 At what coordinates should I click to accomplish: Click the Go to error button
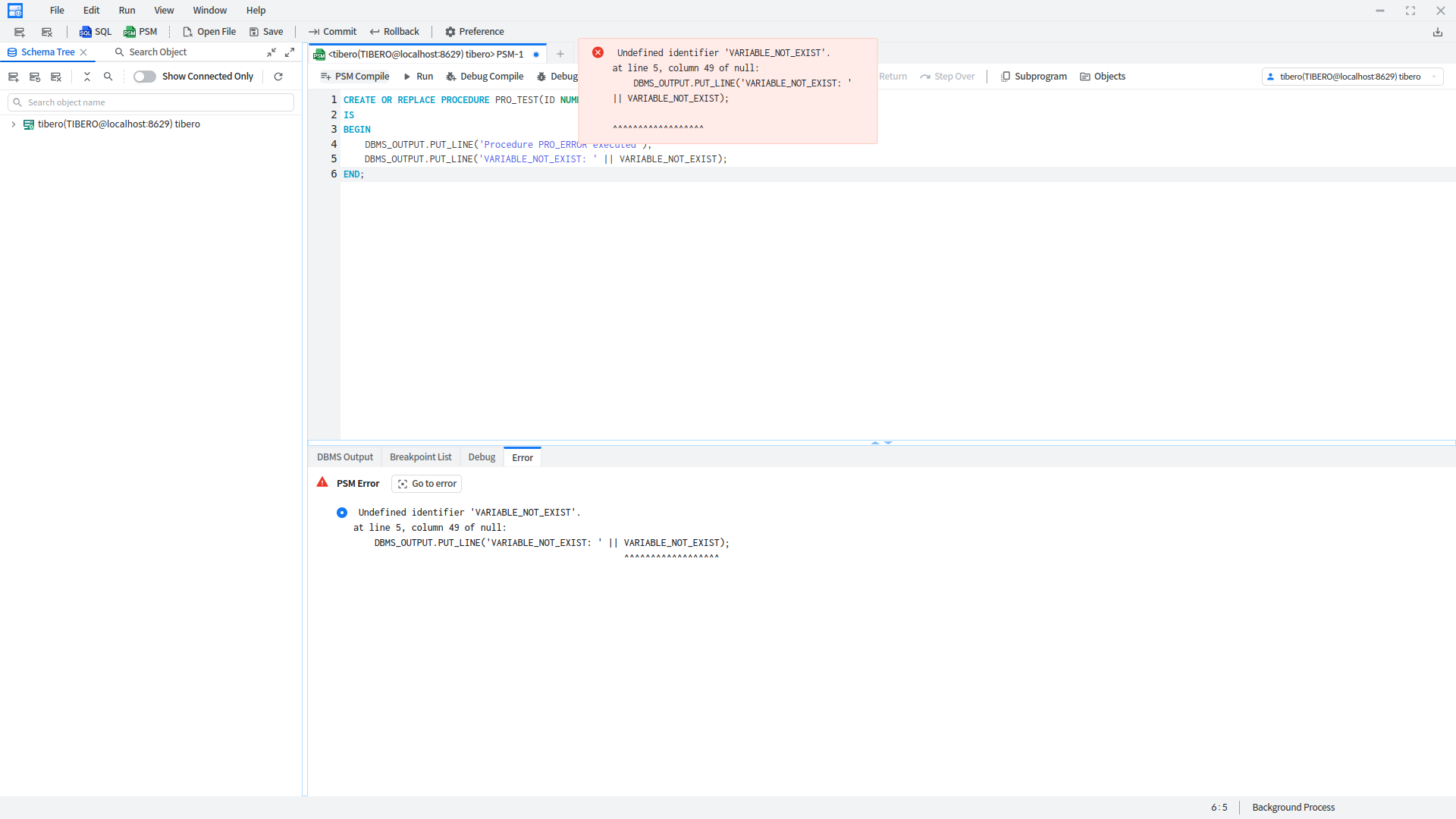[427, 484]
